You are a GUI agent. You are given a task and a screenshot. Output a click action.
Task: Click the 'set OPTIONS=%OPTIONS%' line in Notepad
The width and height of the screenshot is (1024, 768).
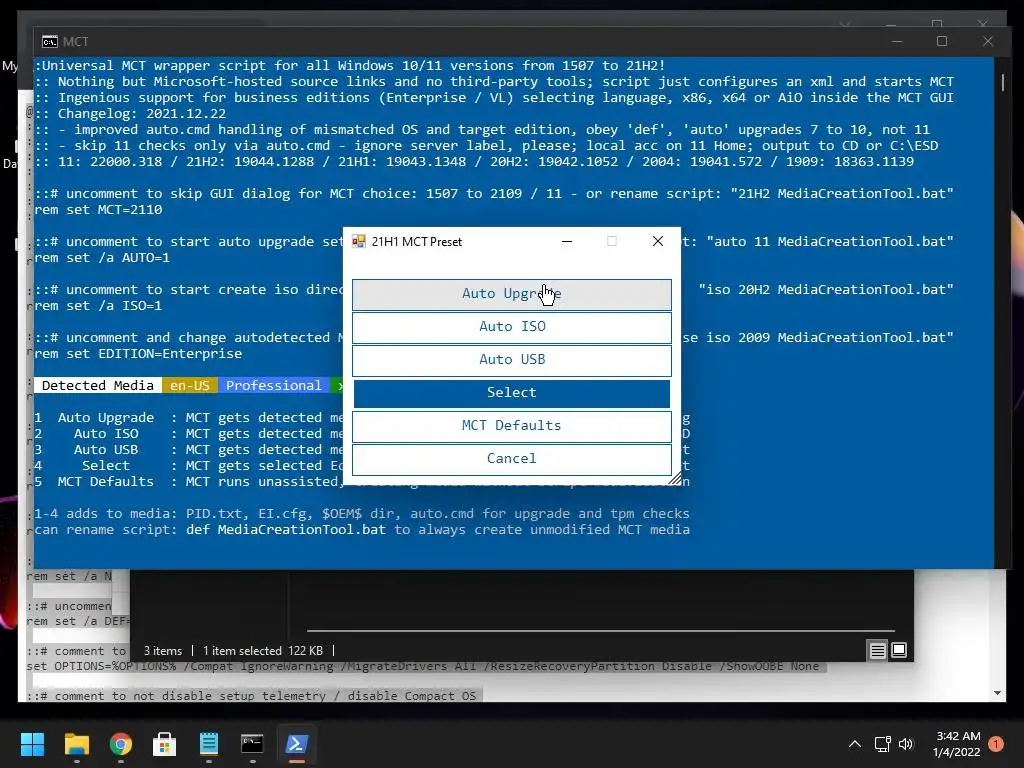(423, 666)
